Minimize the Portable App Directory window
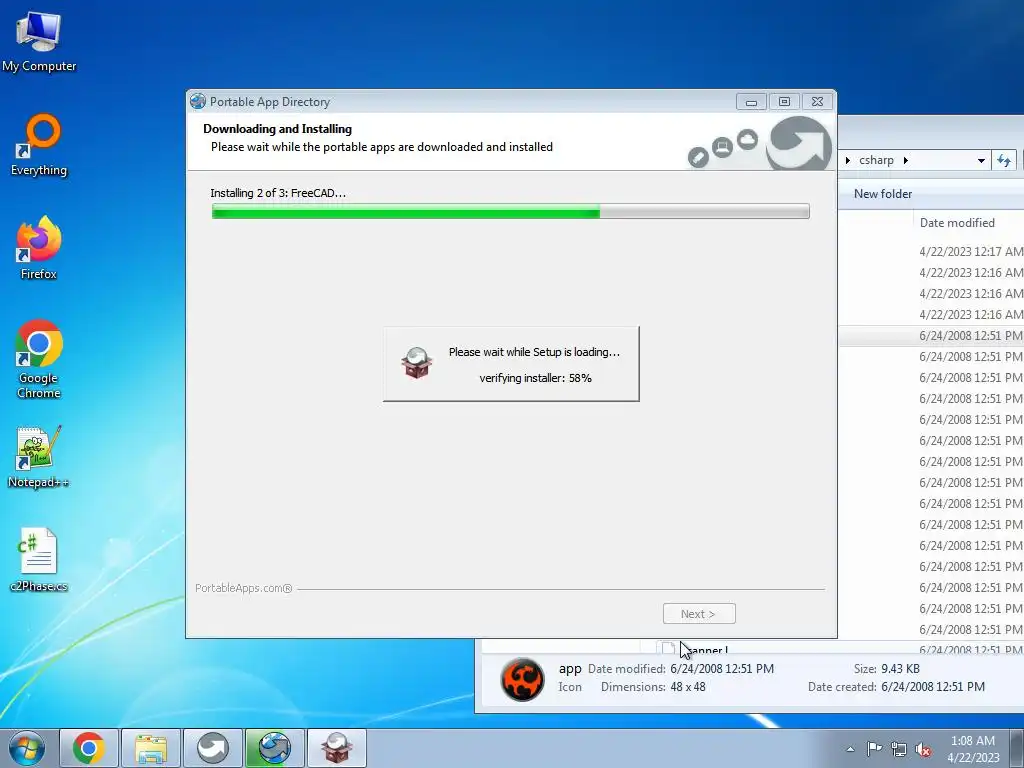This screenshot has width=1024, height=768. 751,102
